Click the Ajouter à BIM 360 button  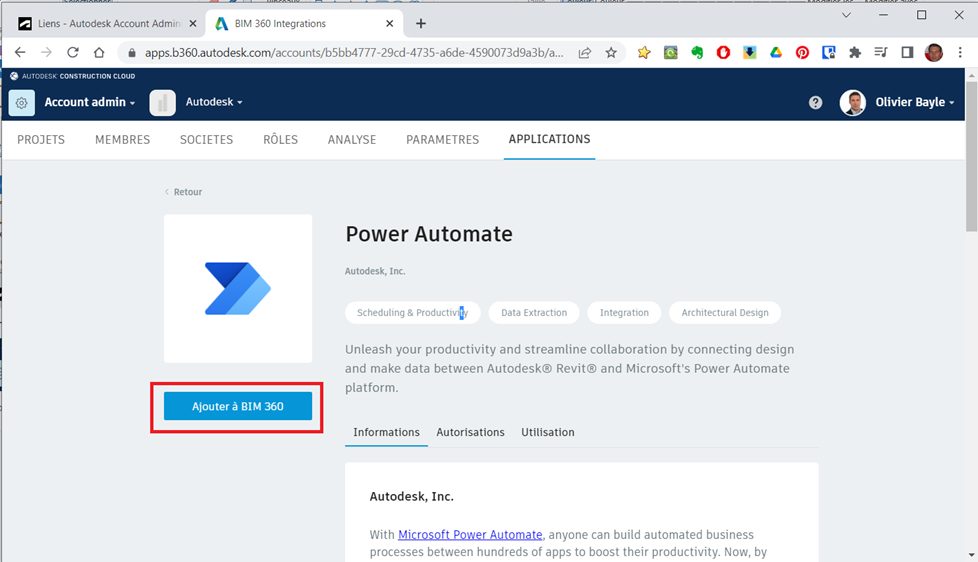pyautogui.click(x=238, y=406)
